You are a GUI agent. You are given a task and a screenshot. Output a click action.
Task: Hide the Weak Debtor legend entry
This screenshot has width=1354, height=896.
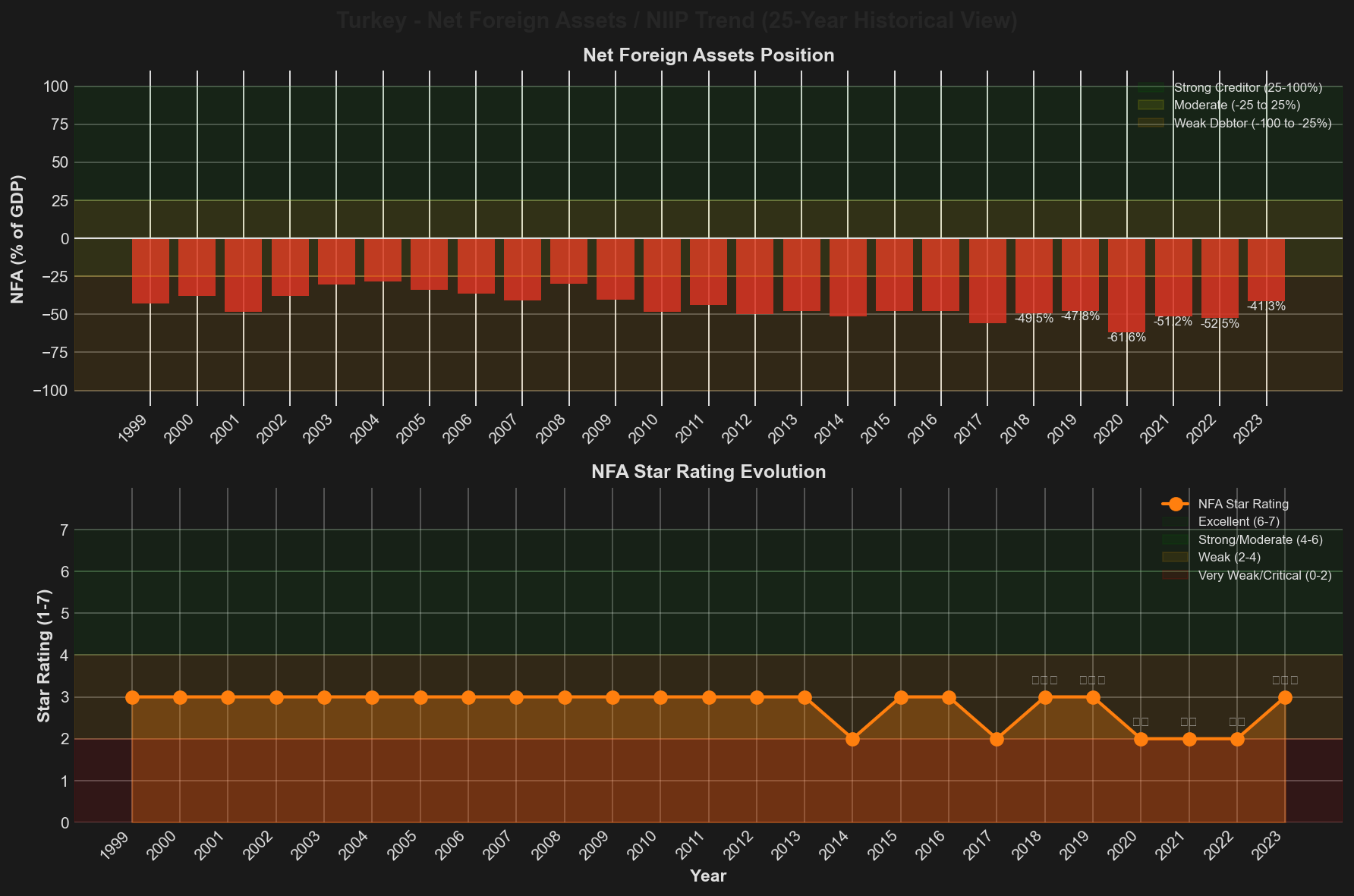point(1252,124)
